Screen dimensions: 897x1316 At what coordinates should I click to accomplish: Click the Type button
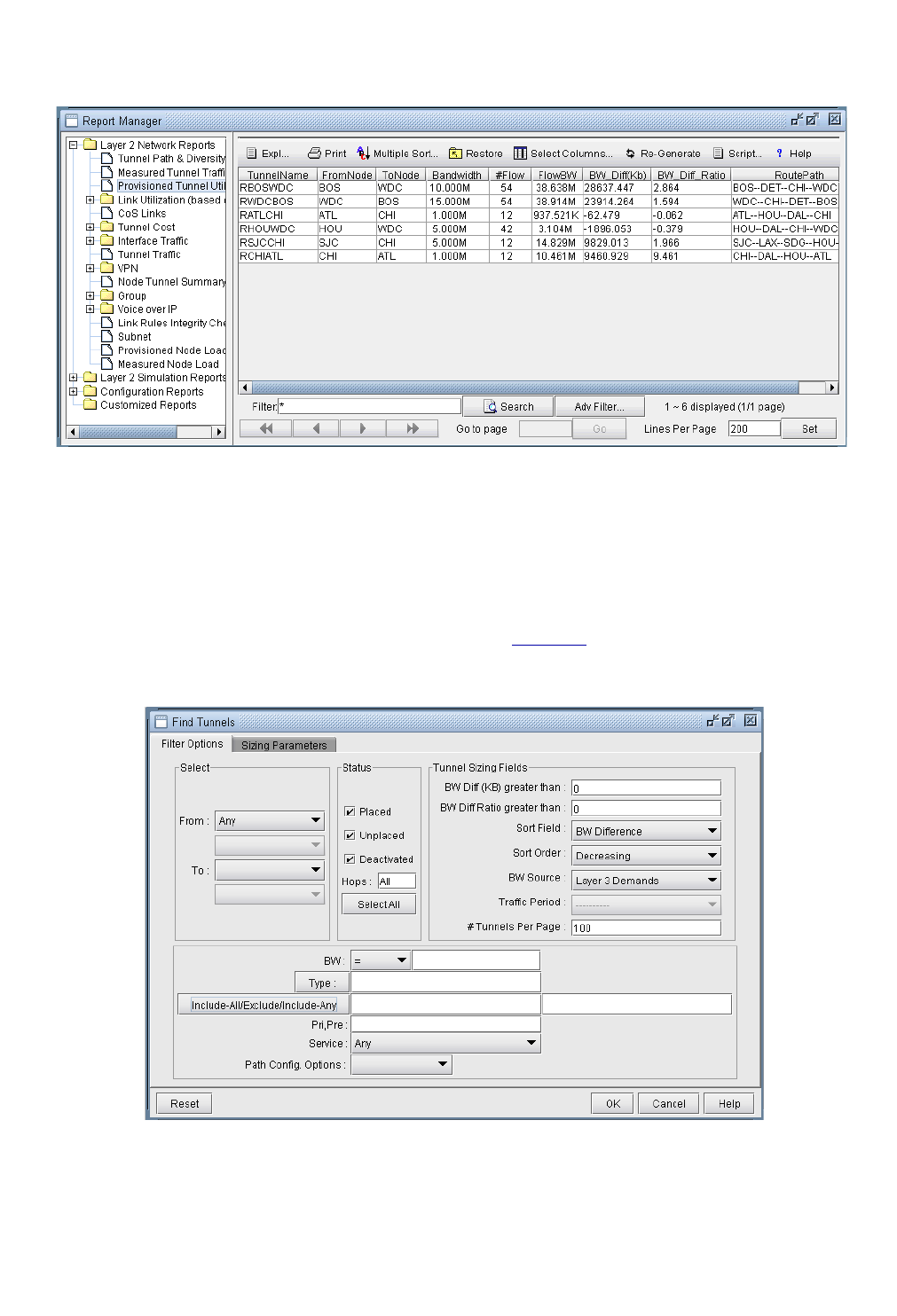tap(321, 983)
